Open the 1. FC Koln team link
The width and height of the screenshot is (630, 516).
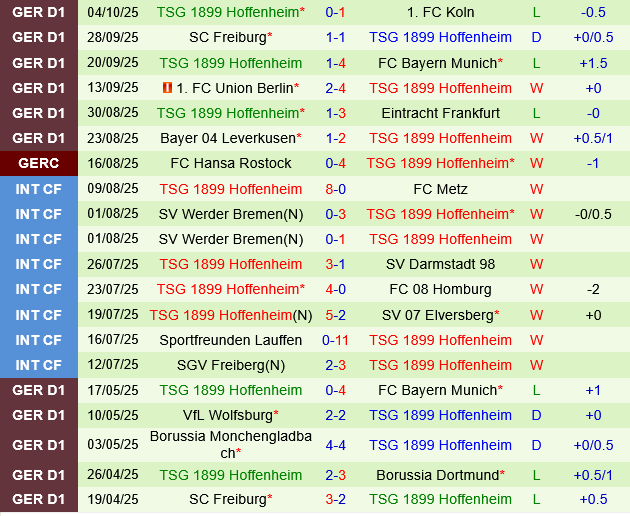pos(440,12)
